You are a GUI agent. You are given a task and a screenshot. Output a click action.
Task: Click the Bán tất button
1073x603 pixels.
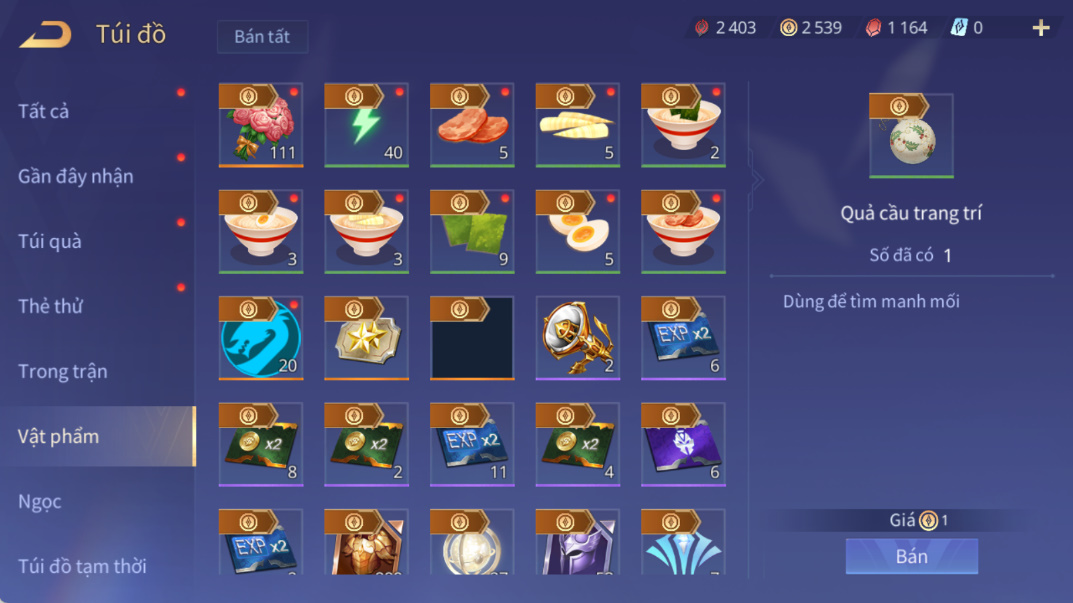[x=262, y=36]
